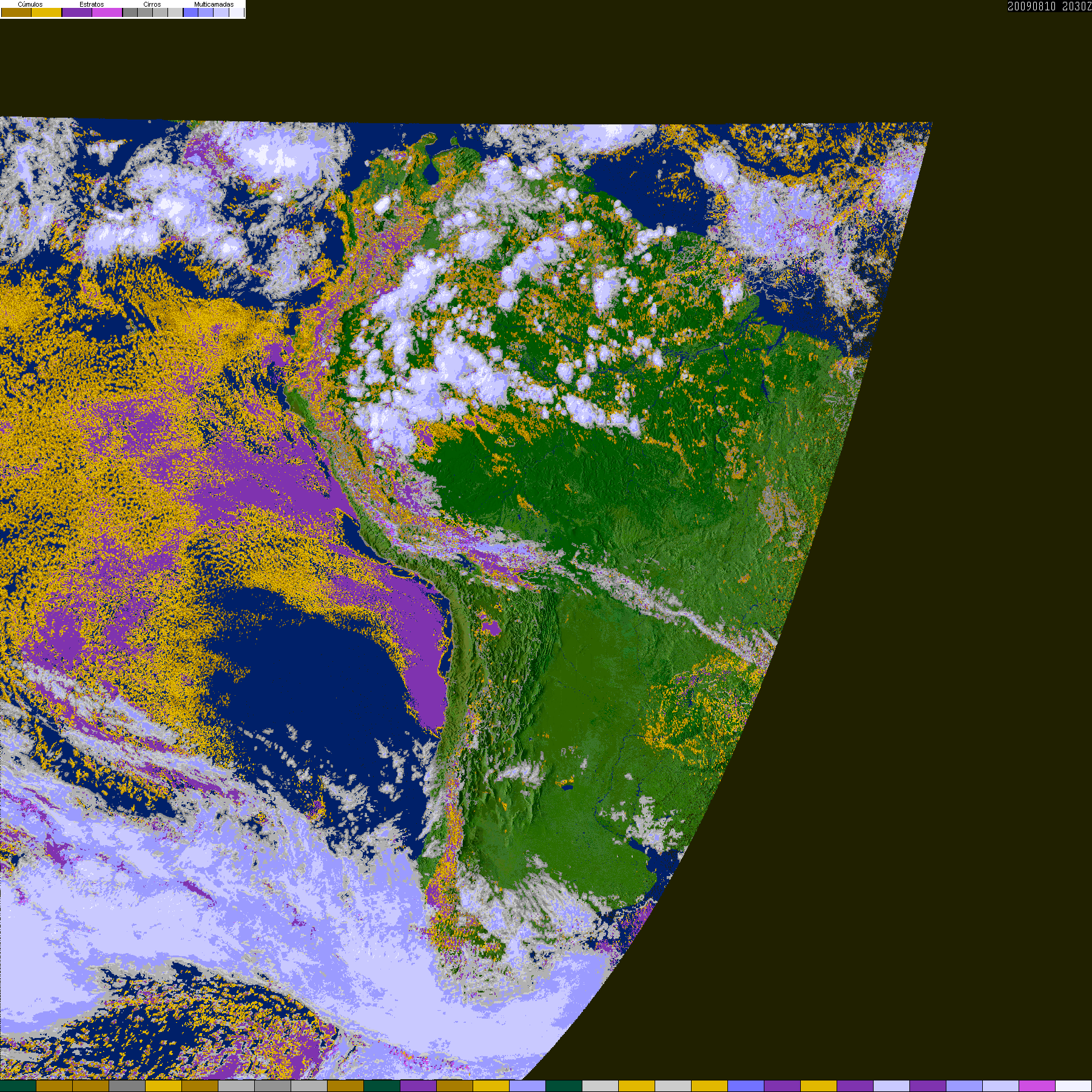Click the near-white Multicamadas legend swatch
1092x1092 pixels.
237,12
